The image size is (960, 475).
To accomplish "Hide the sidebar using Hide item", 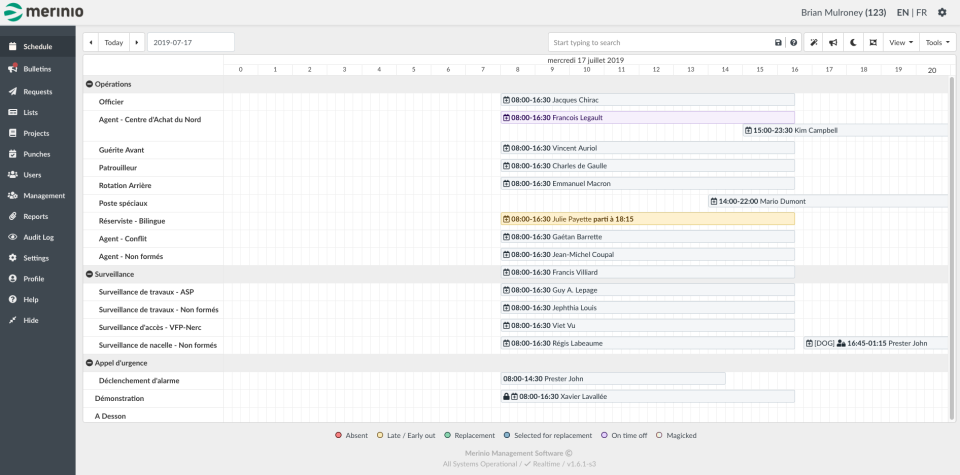I will point(31,320).
